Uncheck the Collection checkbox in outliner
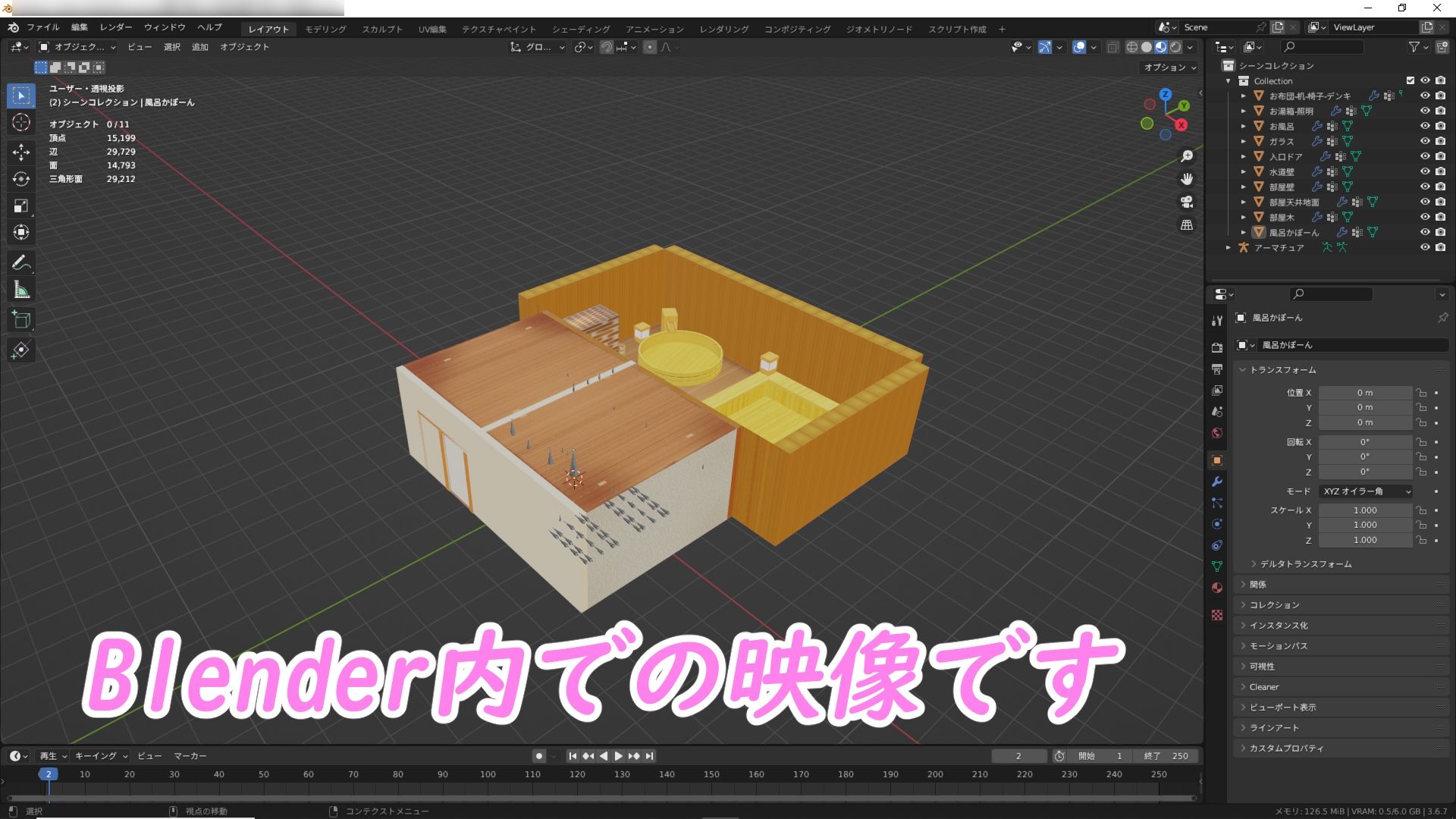This screenshot has width=1456, height=819. coord(1410,80)
